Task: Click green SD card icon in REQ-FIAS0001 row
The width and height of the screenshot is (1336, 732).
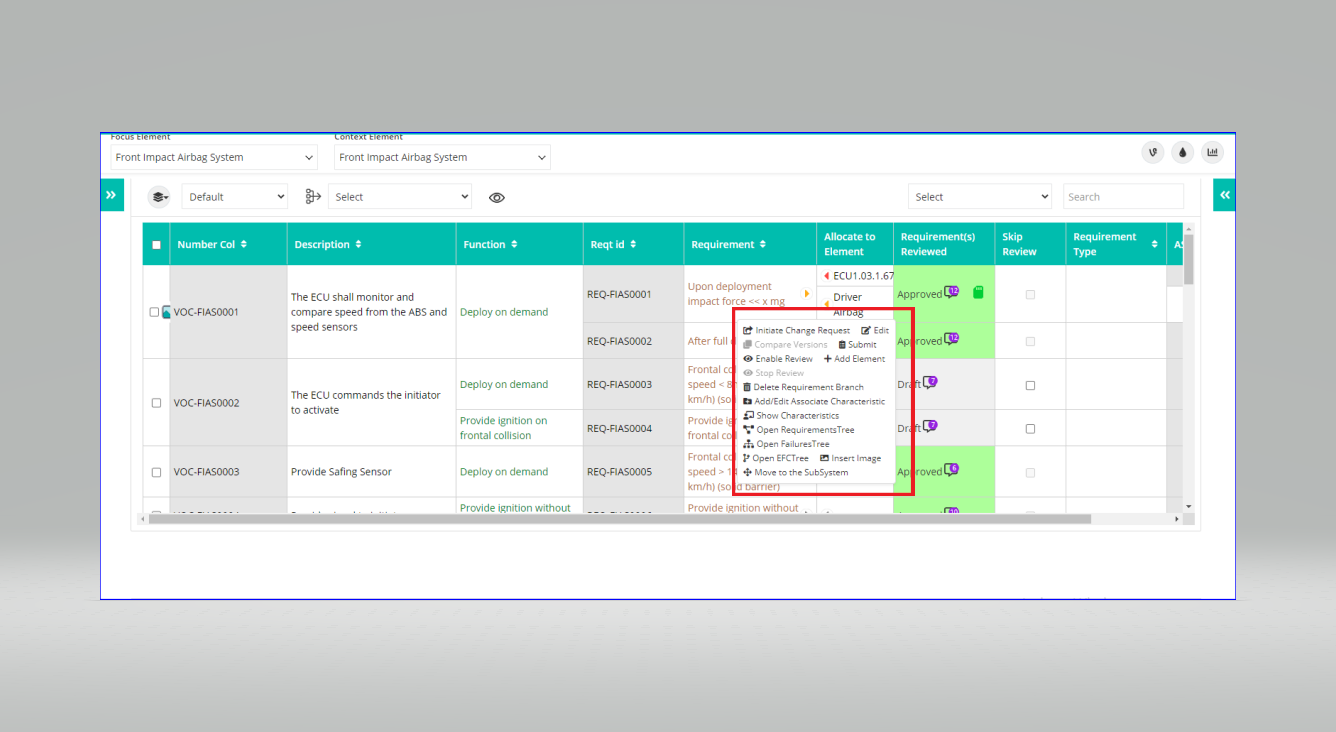Action: (978, 292)
